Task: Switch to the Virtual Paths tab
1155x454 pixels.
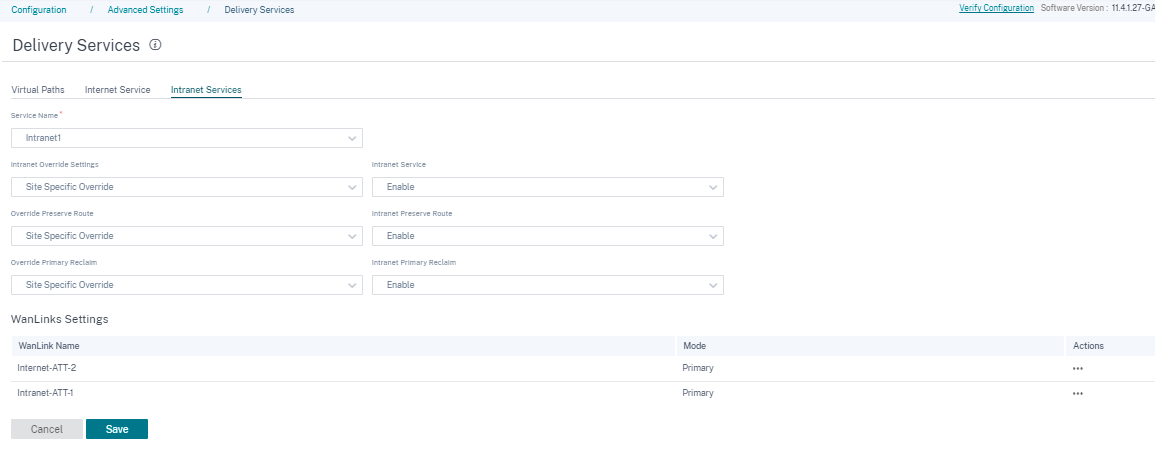Action: pos(38,90)
